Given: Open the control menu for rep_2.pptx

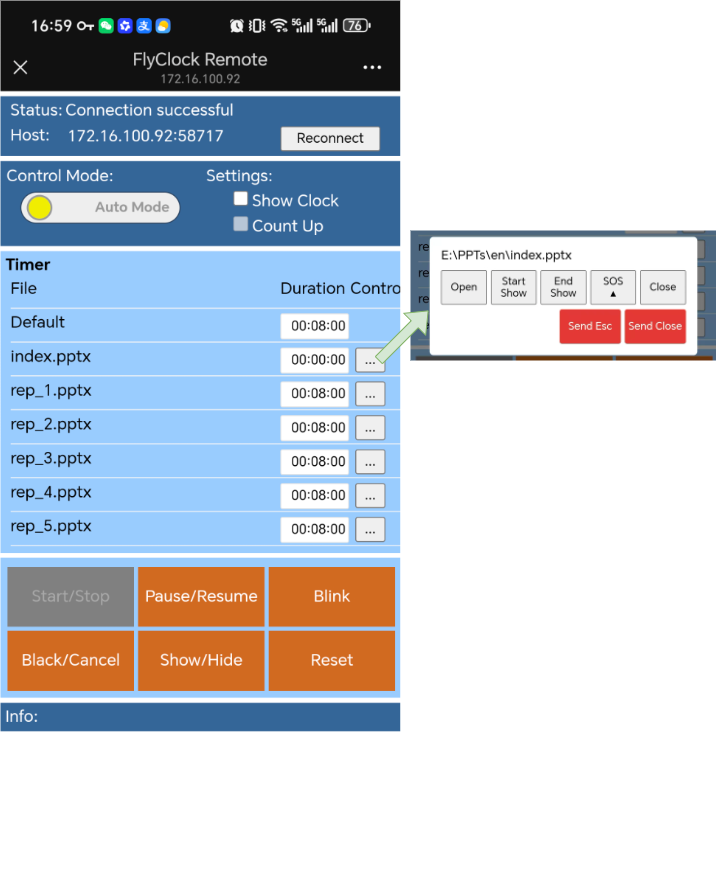Looking at the screenshot, I should pyautogui.click(x=370, y=428).
